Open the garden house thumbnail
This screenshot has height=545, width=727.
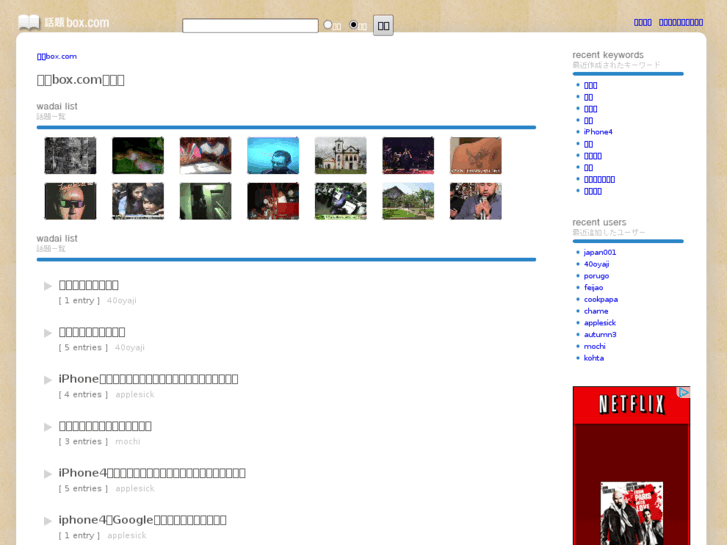point(408,201)
